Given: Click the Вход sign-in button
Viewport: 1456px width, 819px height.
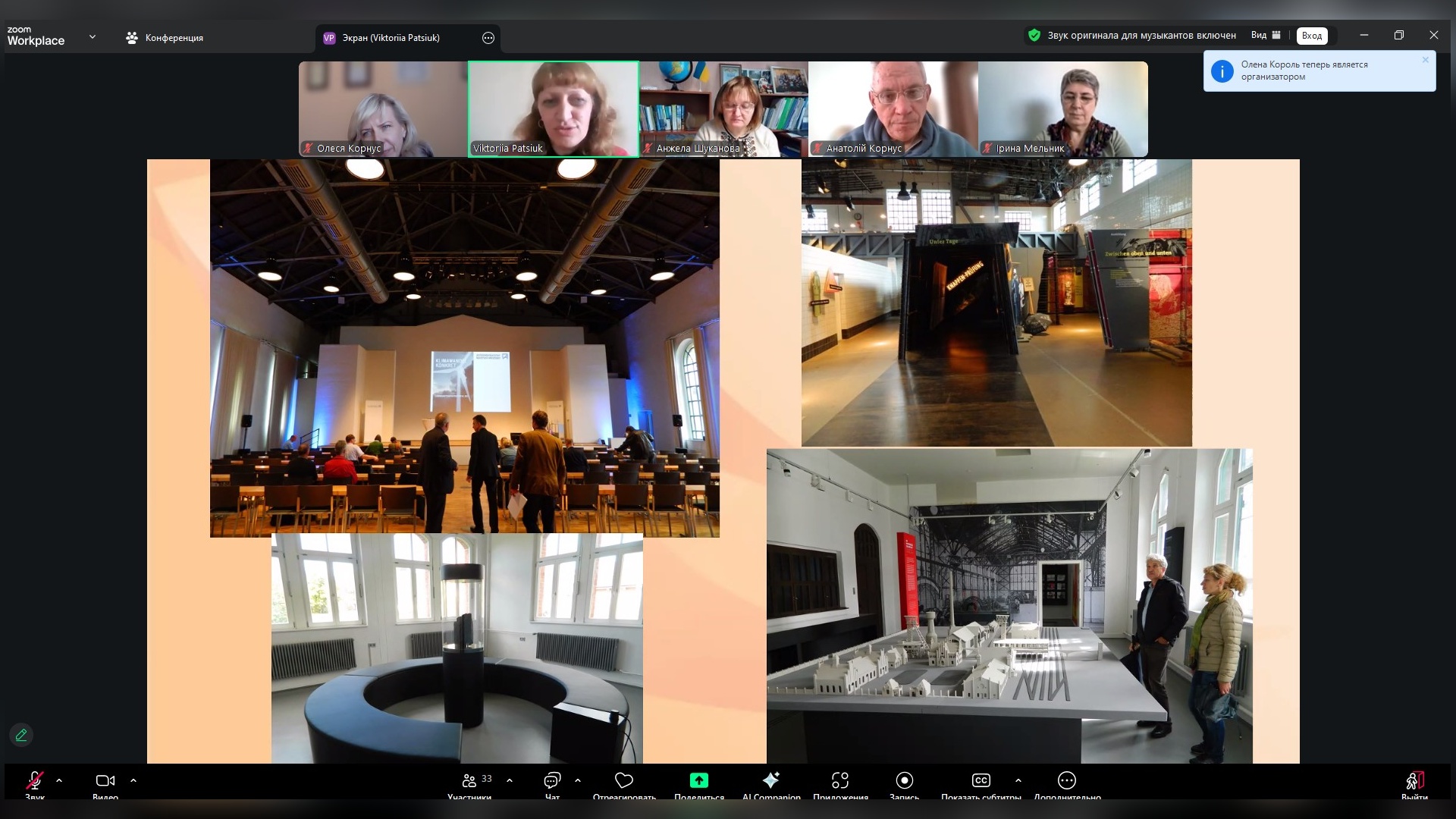Looking at the screenshot, I should click(x=1311, y=36).
